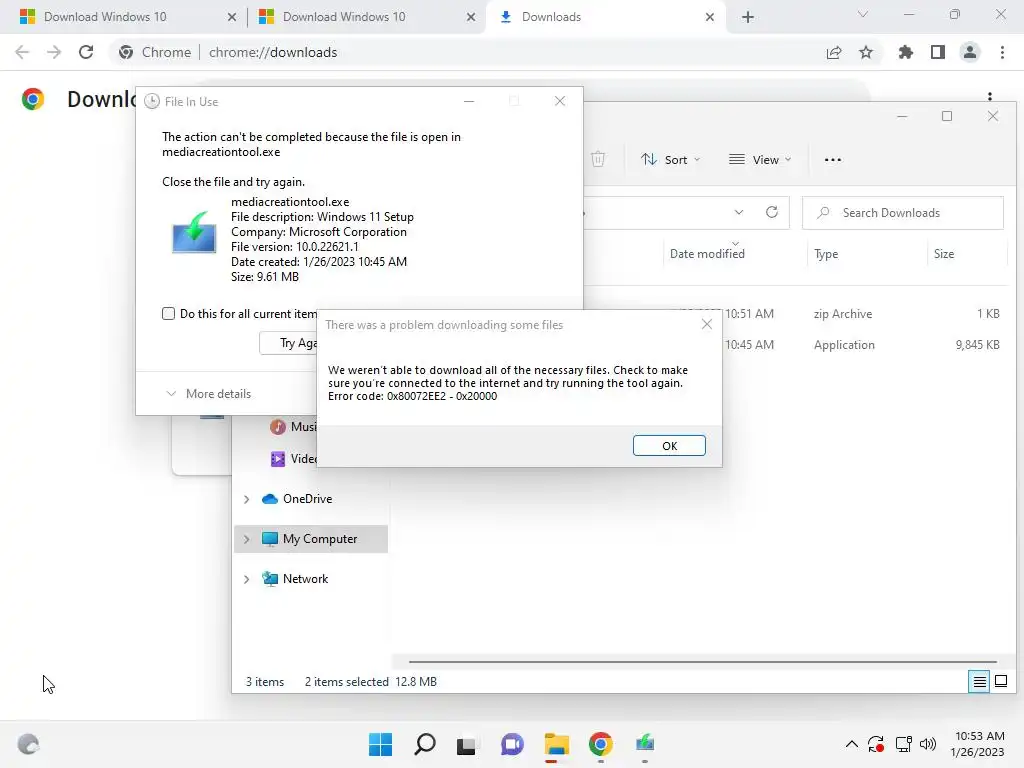The image size is (1024, 768).
Task: Open See more options in File Explorer toolbar
Action: coord(833,159)
